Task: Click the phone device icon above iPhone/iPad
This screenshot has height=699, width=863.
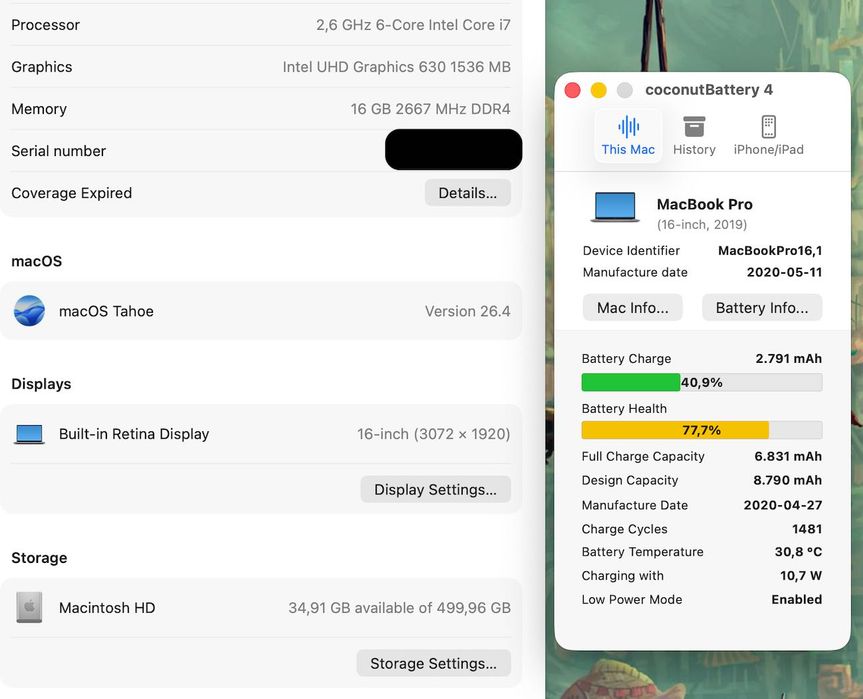Action: click(x=769, y=127)
